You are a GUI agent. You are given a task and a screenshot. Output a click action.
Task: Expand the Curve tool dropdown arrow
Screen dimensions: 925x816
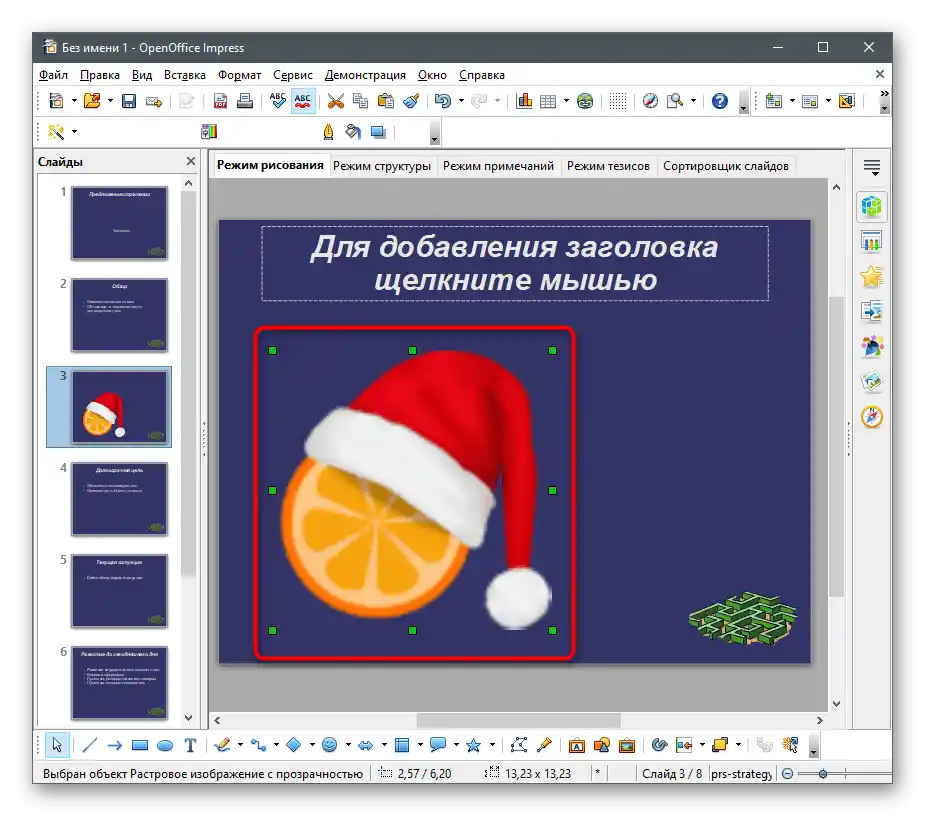[240, 745]
